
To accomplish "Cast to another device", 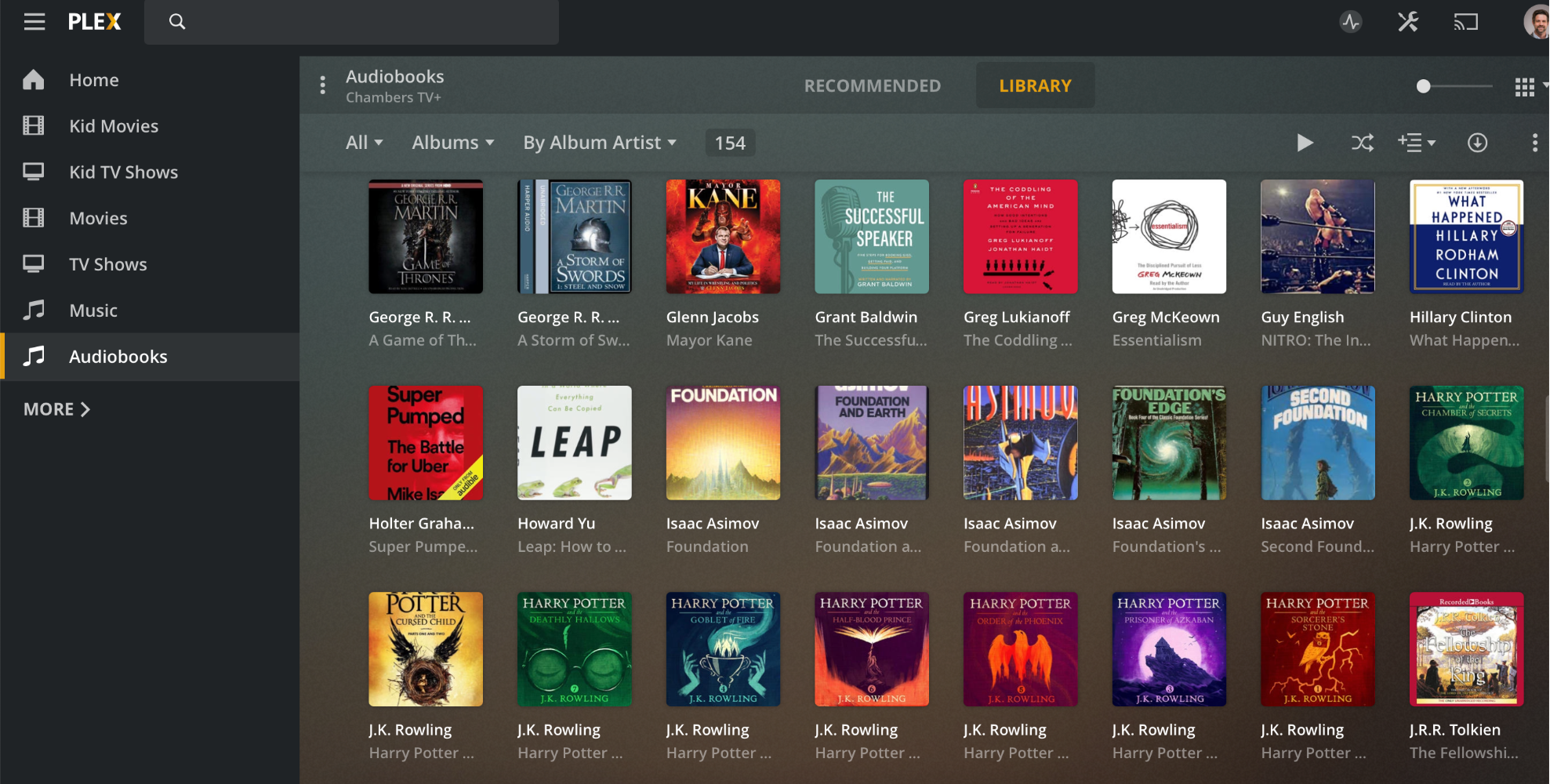I will [x=1467, y=22].
